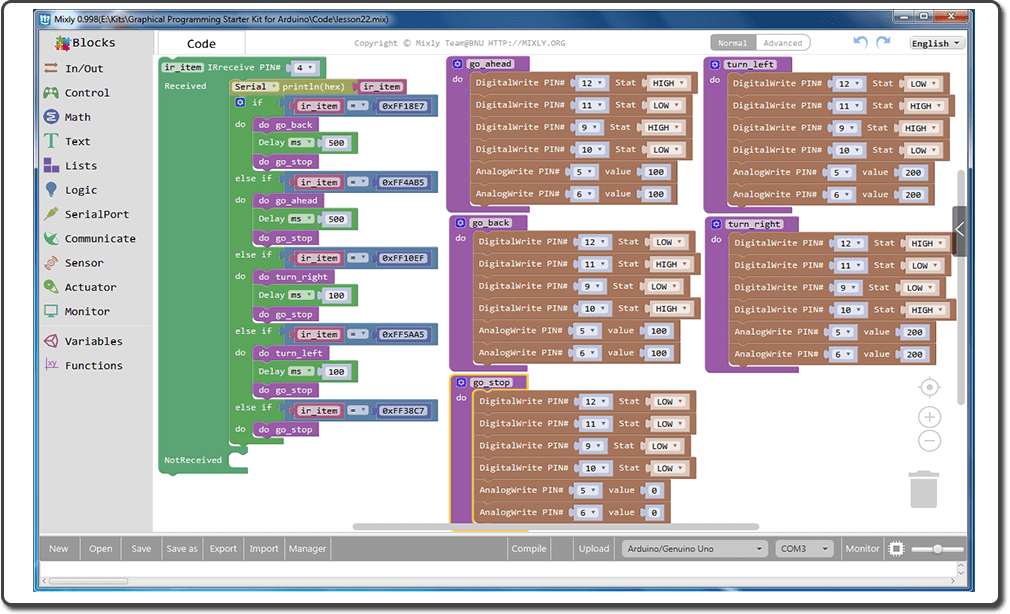The image size is (1010, 614).
Task: Adjust the zoom slider at bottom right
Action: [x=938, y=548]
